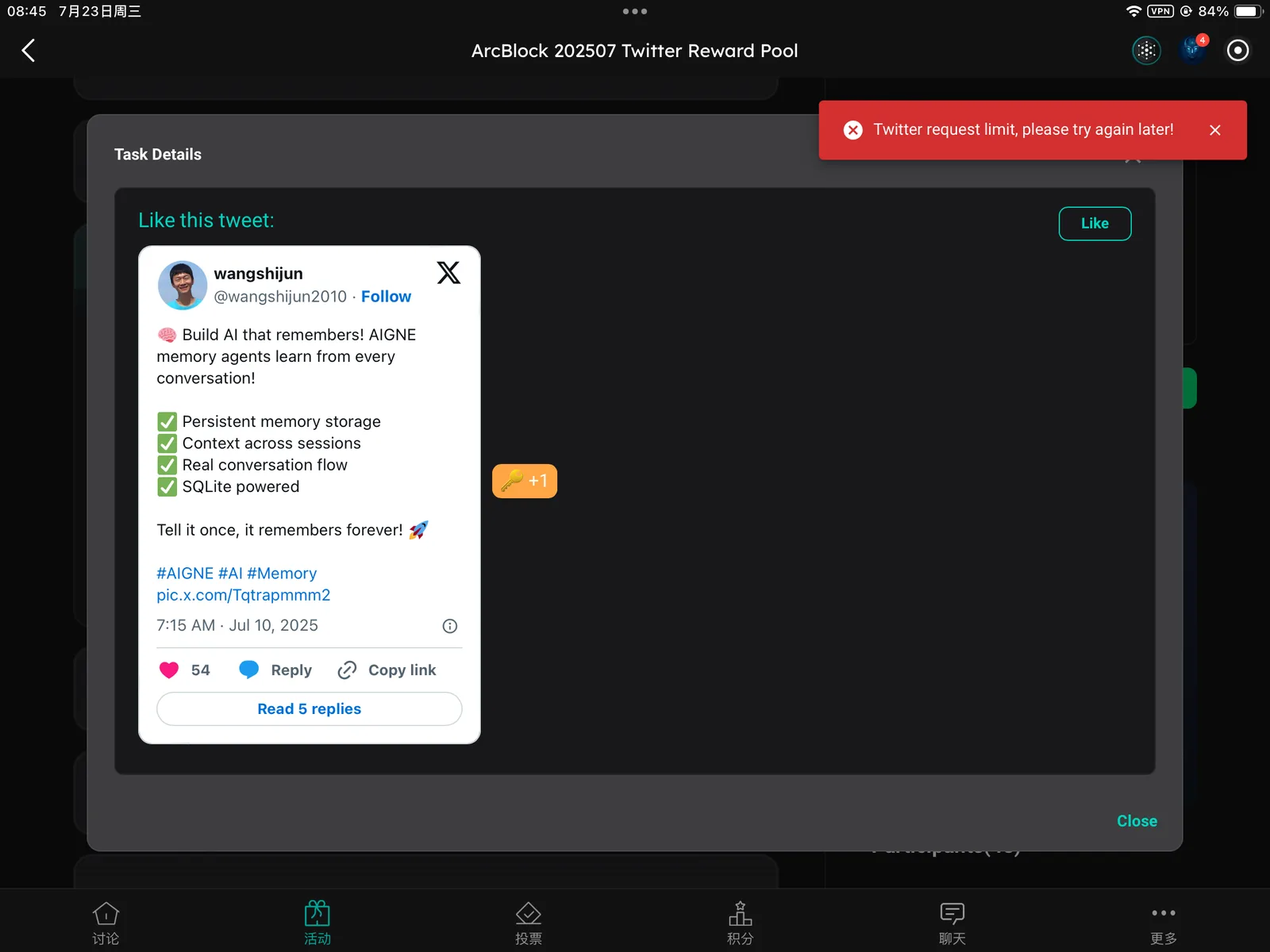
Task: Open the #AI hashtag
Action: coord(230,573)
